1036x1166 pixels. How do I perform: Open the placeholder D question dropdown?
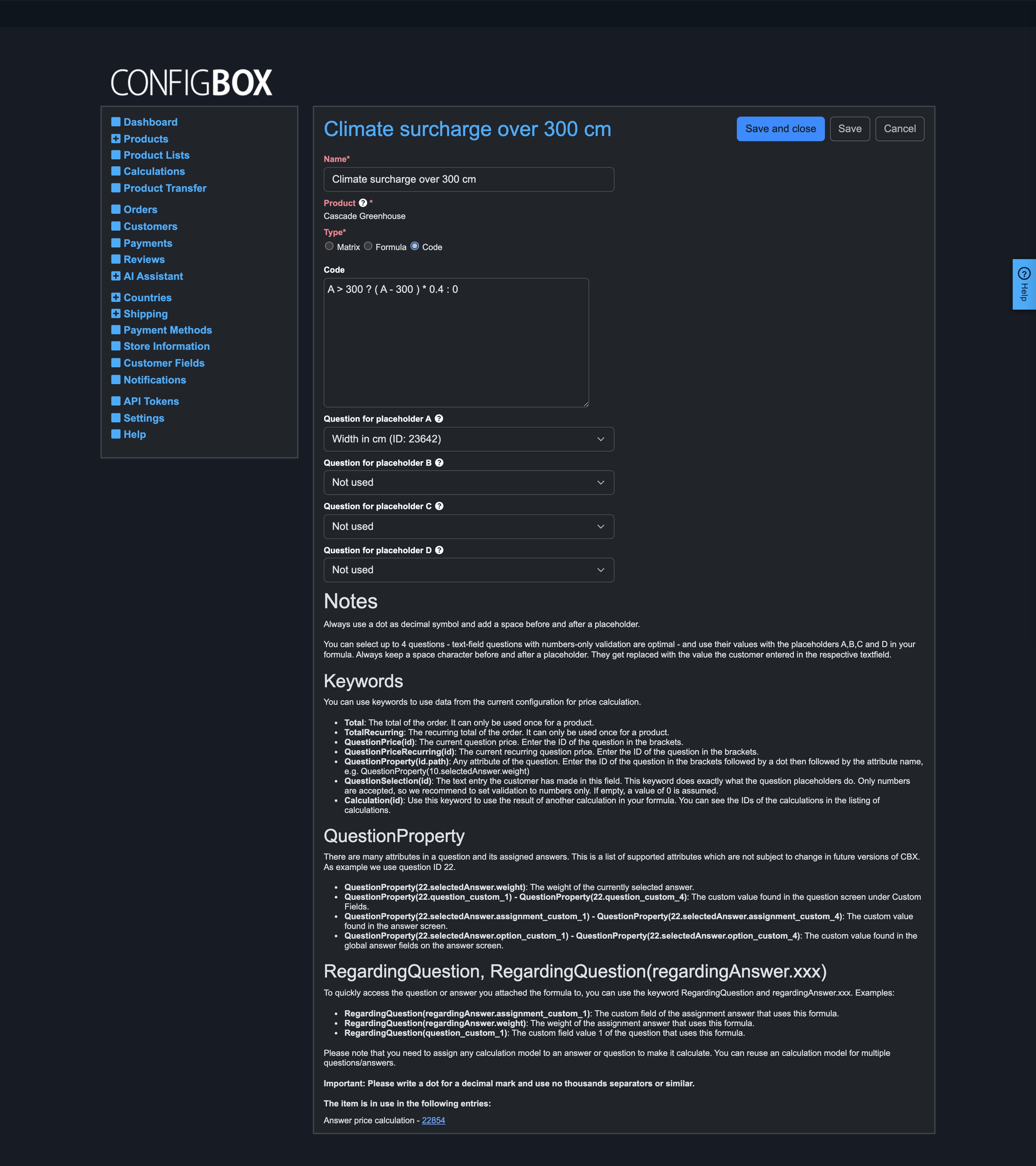(469, 570)
